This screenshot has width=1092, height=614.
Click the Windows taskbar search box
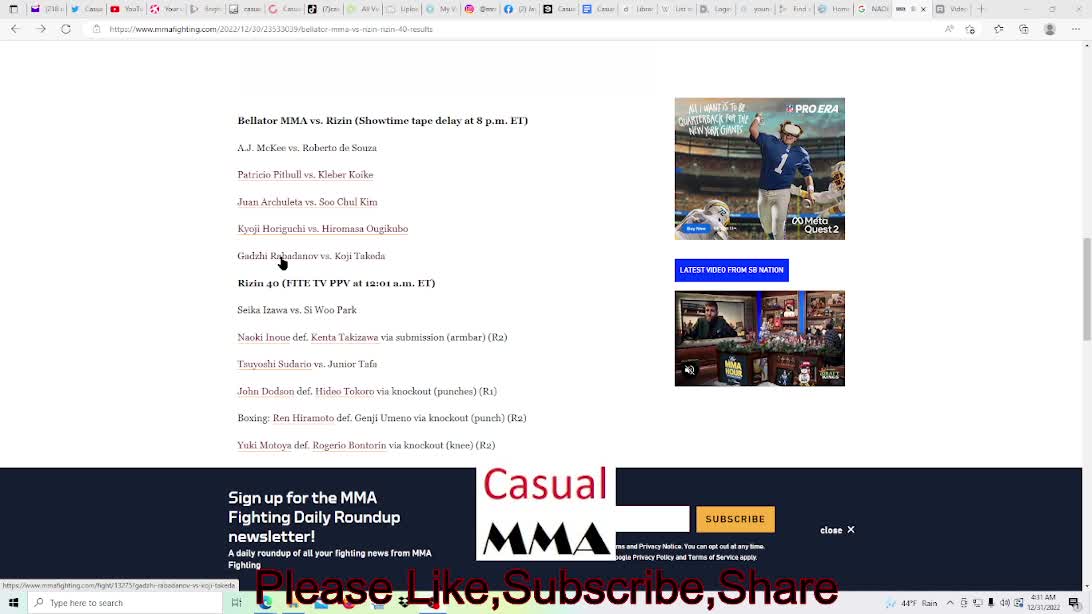[125, 603]
